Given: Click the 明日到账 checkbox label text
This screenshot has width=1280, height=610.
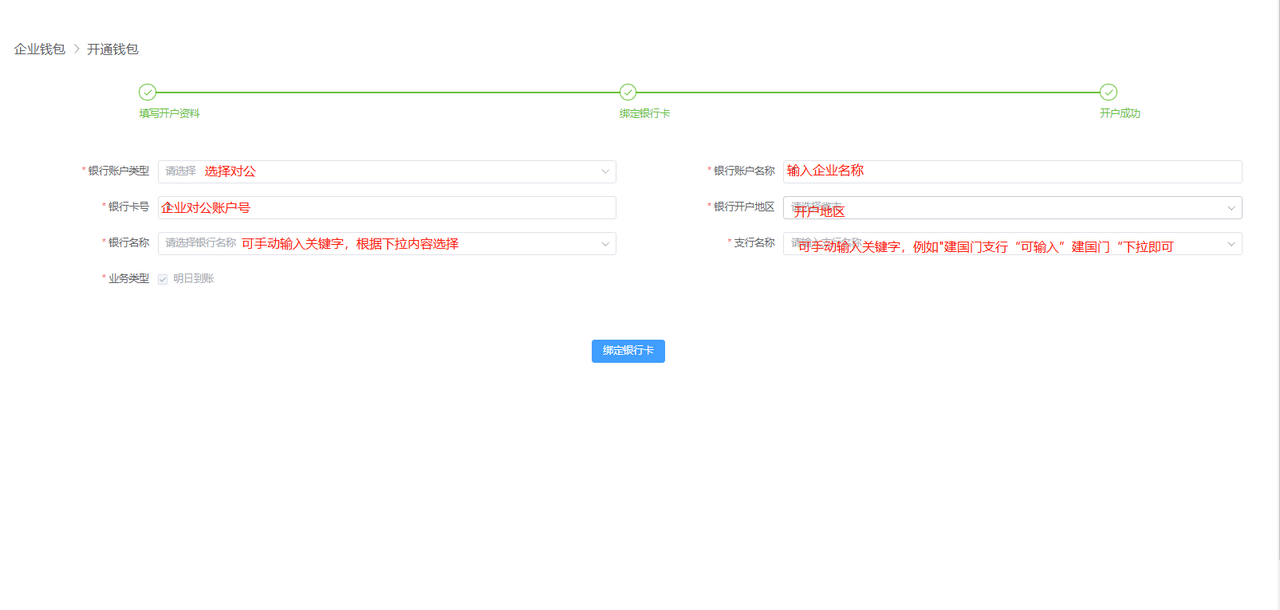Looking at the screenshot, I should pyautogui.click(x=193, y=279).
